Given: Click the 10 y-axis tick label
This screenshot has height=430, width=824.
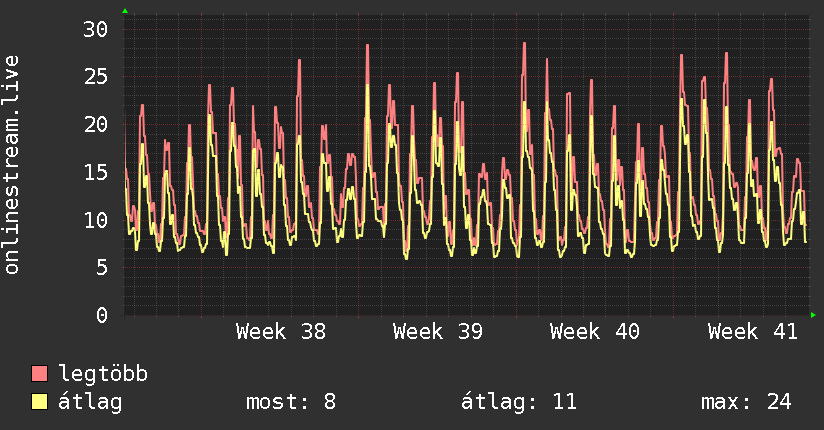Looking at the screenshot, I should [96, 220].
